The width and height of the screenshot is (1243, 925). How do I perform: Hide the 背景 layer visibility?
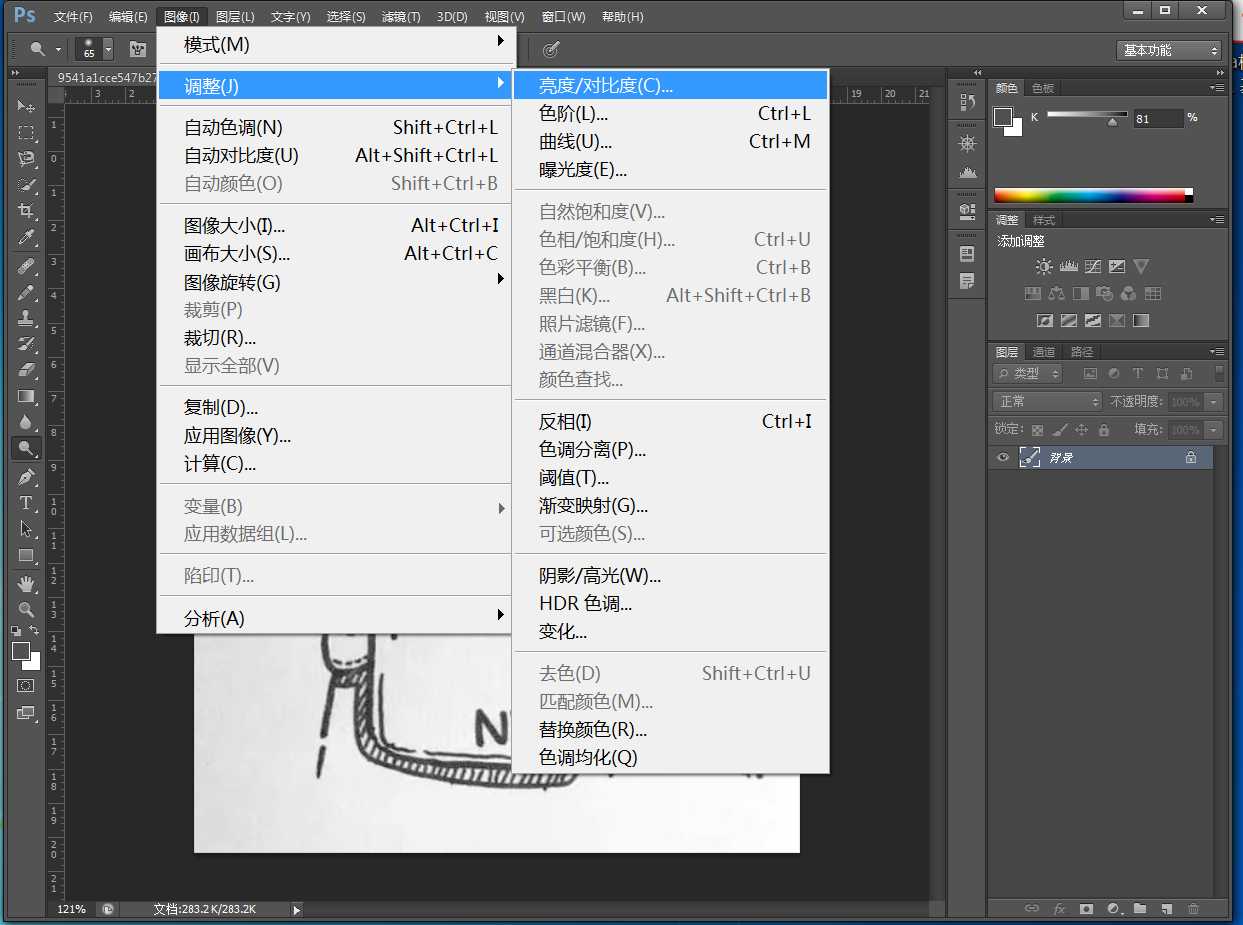pos(1002,457)
